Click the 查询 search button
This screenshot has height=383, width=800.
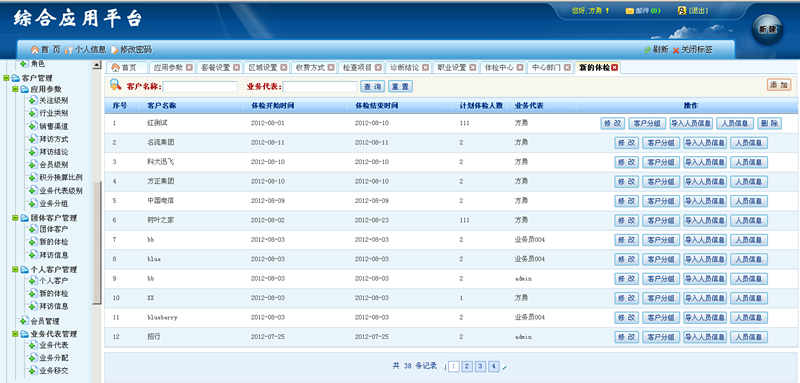tap(372, 87)
